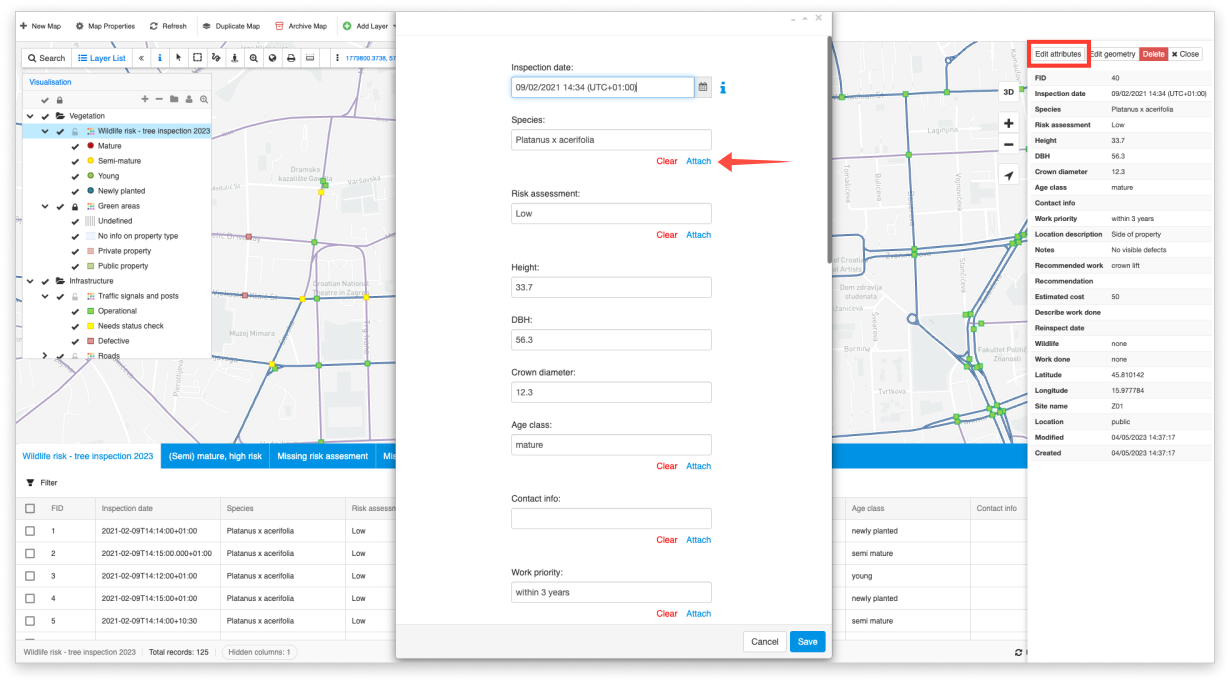Collapse the Wildlife risk - tree inspection 2023 layer
This screenshot has height=683, width=1230.
[44, 131]
